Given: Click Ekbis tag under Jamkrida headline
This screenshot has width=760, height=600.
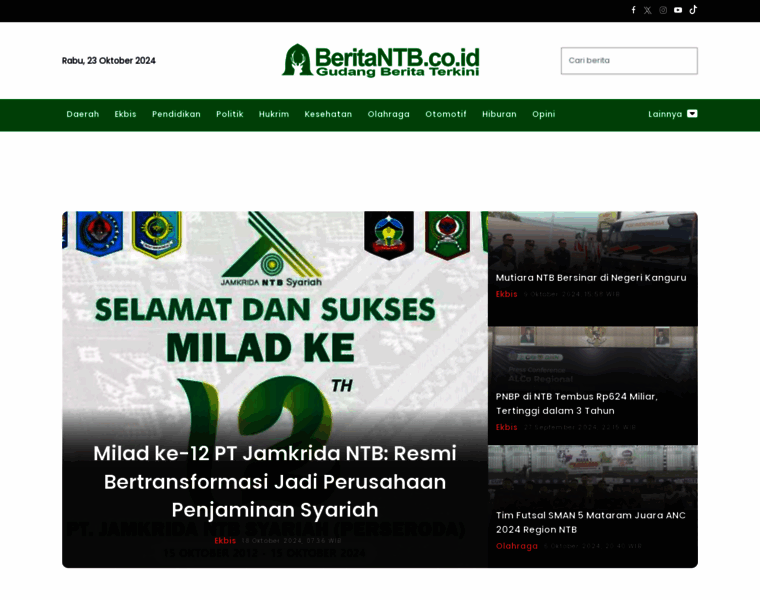Looking at the screenshot, I should (225, 540).
